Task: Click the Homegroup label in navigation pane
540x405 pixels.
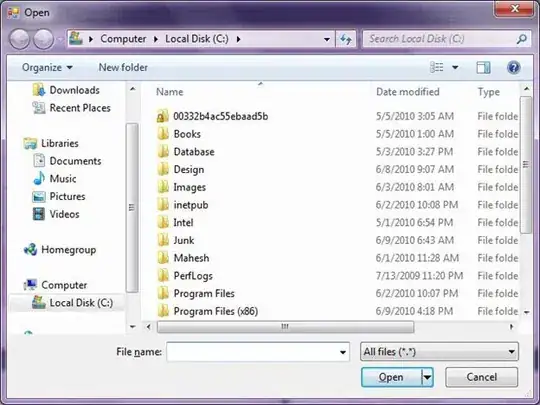Action: point(69,250)
